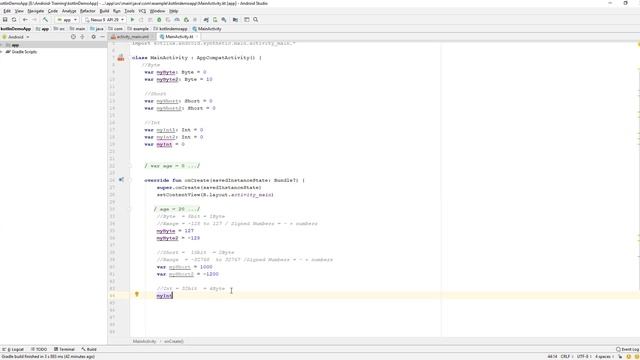Screen dimensions: 640x360
Task: Build project with the hammer icon
Action: (x=45, y=20)
